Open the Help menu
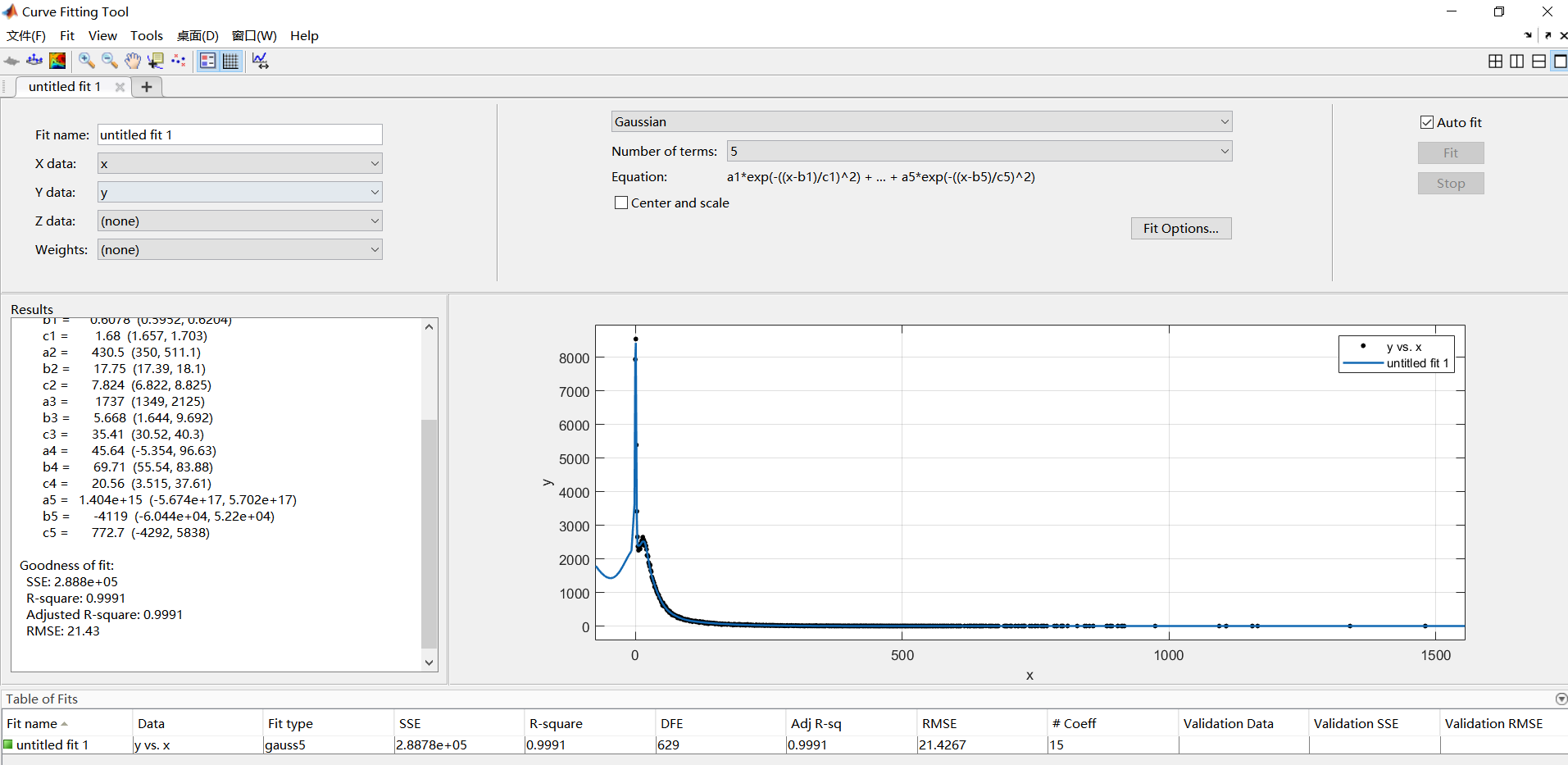 304,35
